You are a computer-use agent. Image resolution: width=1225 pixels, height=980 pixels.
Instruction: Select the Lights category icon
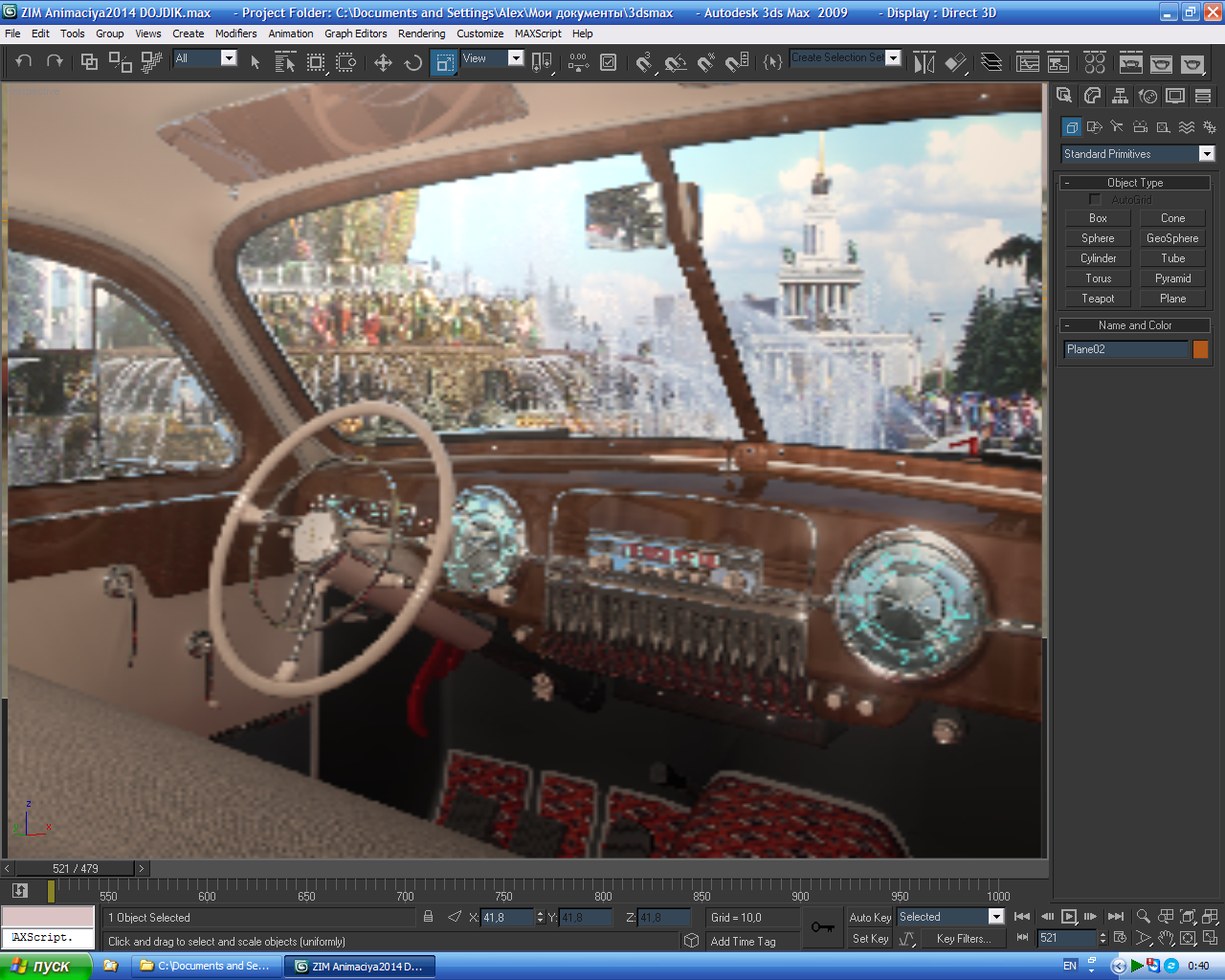pos(1117,126)
